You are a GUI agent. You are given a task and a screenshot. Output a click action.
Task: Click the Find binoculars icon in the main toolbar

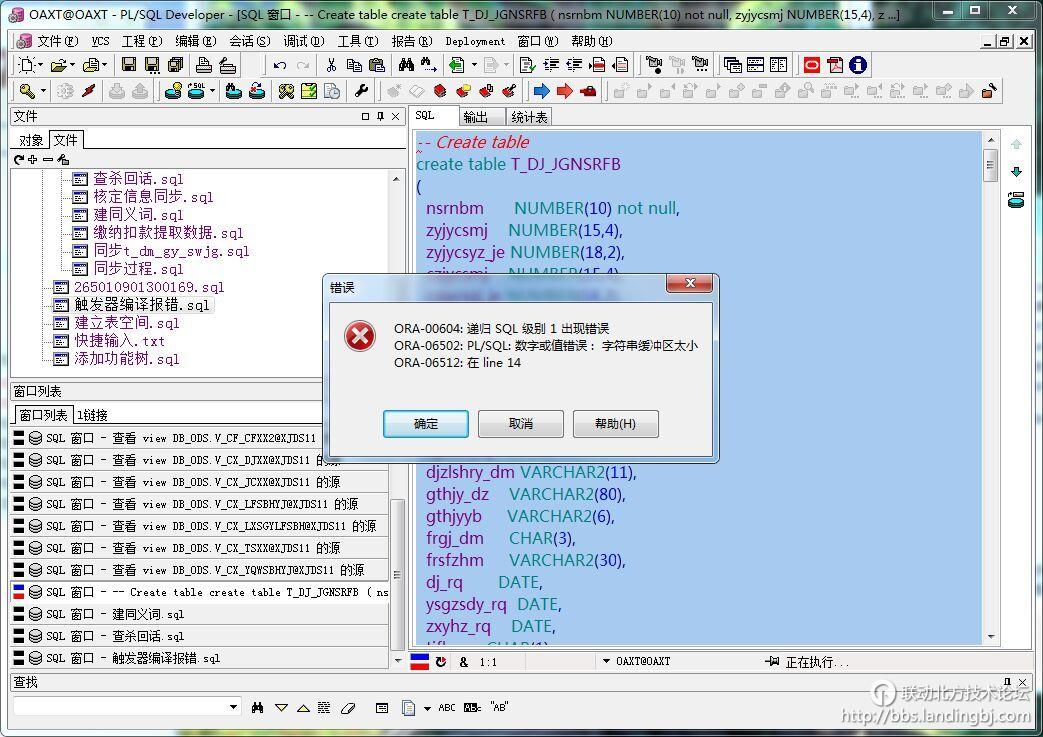[x=406, y=65]
